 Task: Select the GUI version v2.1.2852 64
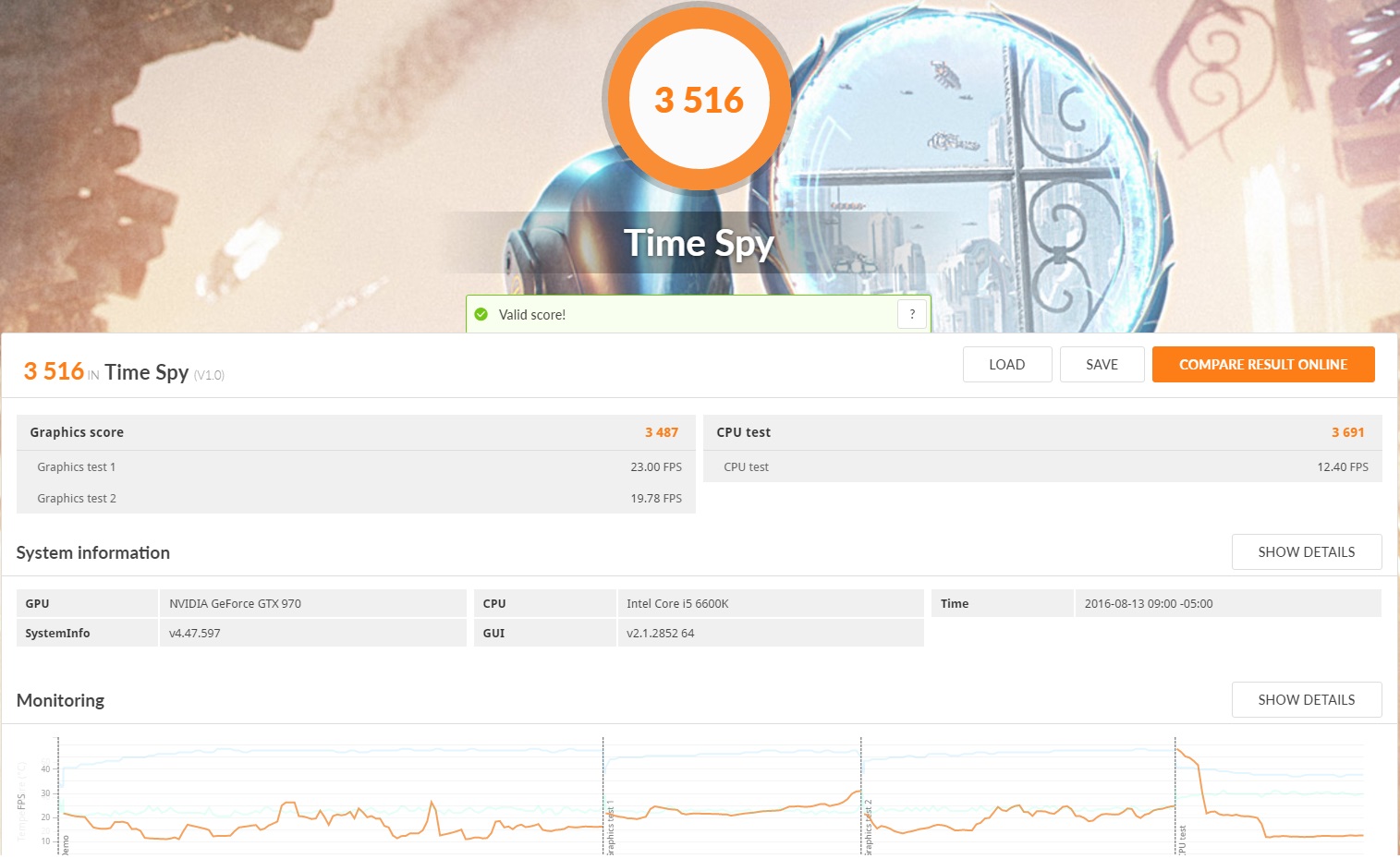point(660,633)
